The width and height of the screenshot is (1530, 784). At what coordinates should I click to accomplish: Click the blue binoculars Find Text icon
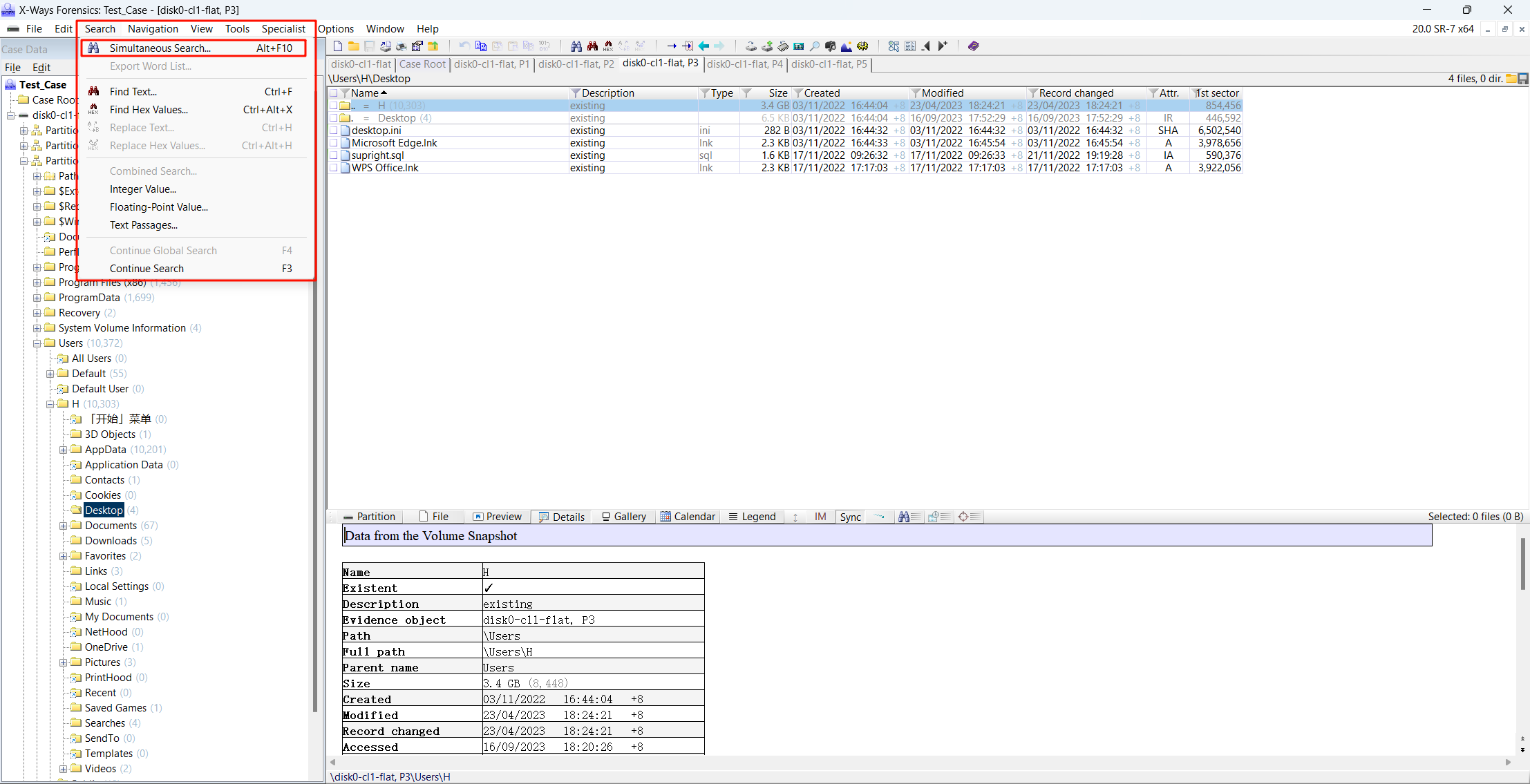(576, 46)
